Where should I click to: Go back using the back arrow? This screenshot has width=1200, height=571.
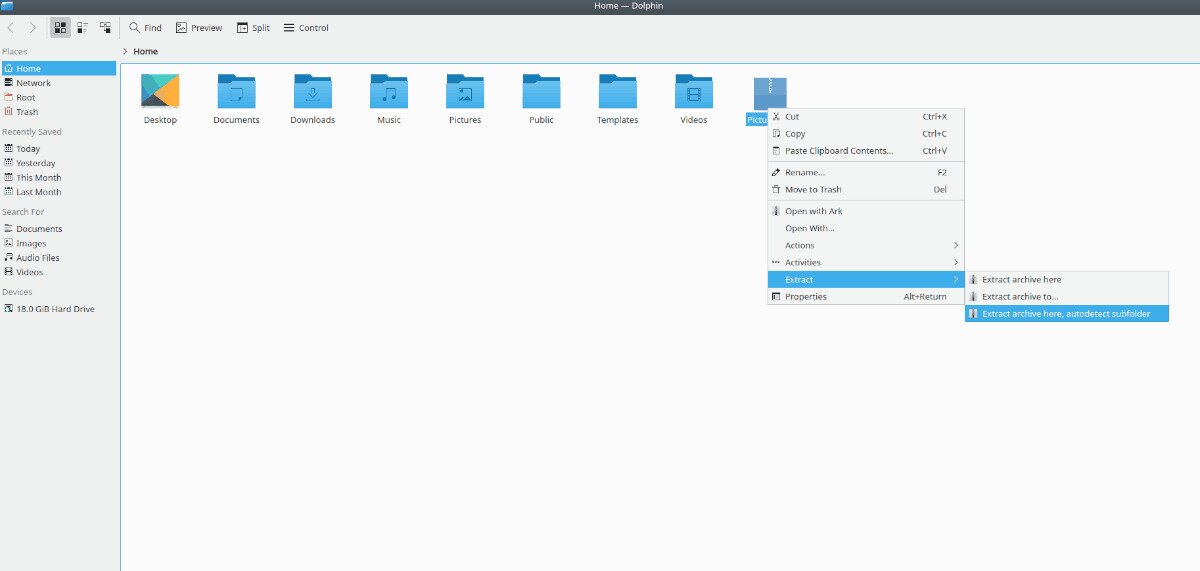pos(11,28)
